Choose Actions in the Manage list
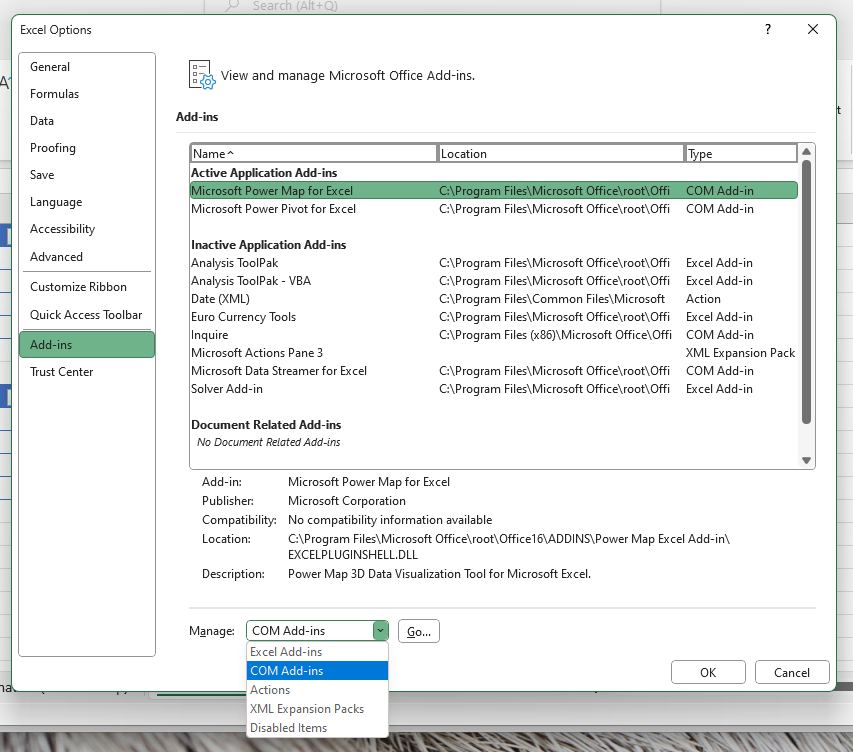Viewport: 853px width, 752px height. pyautogui.click(x=317, y=690)
